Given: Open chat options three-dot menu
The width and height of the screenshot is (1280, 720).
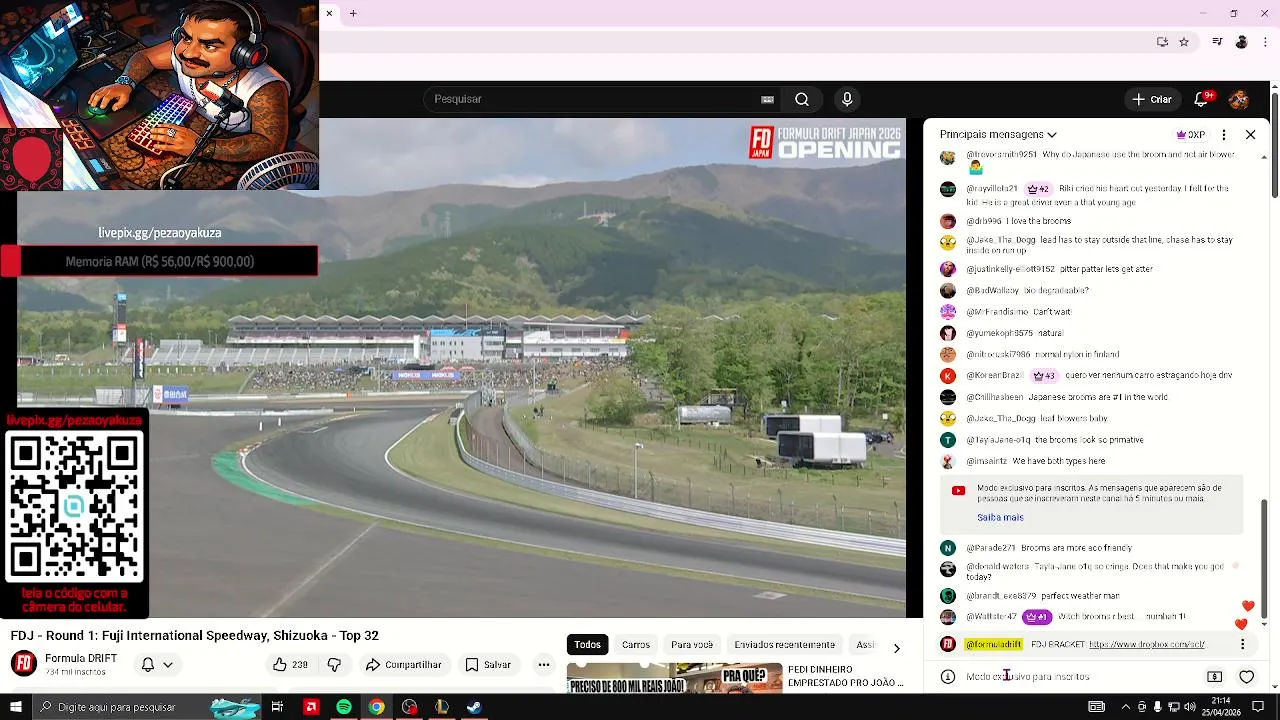Looking at the screenshot, I should (x=1224, y=134).
